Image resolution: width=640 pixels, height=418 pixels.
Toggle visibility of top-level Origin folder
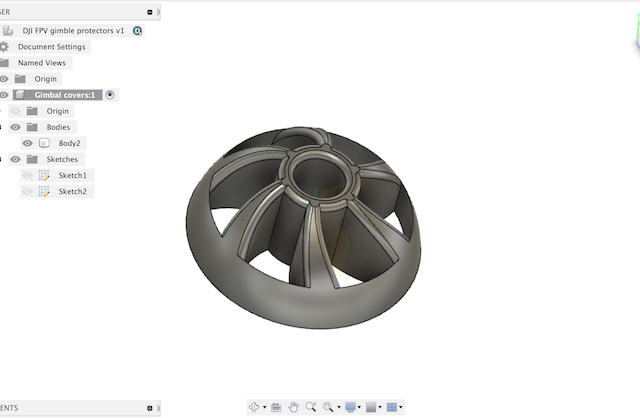[x=4, y=79]
